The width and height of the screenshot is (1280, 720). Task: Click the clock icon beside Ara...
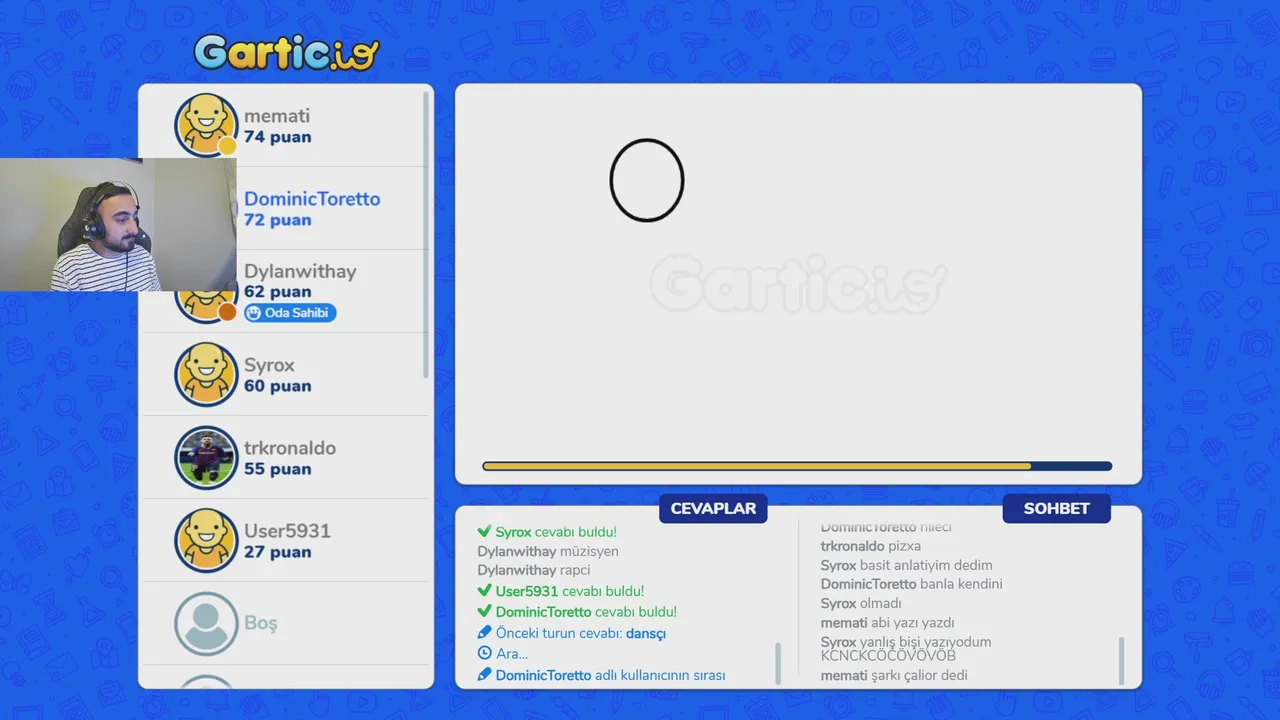pyautogui.click(x=484, y=653)
